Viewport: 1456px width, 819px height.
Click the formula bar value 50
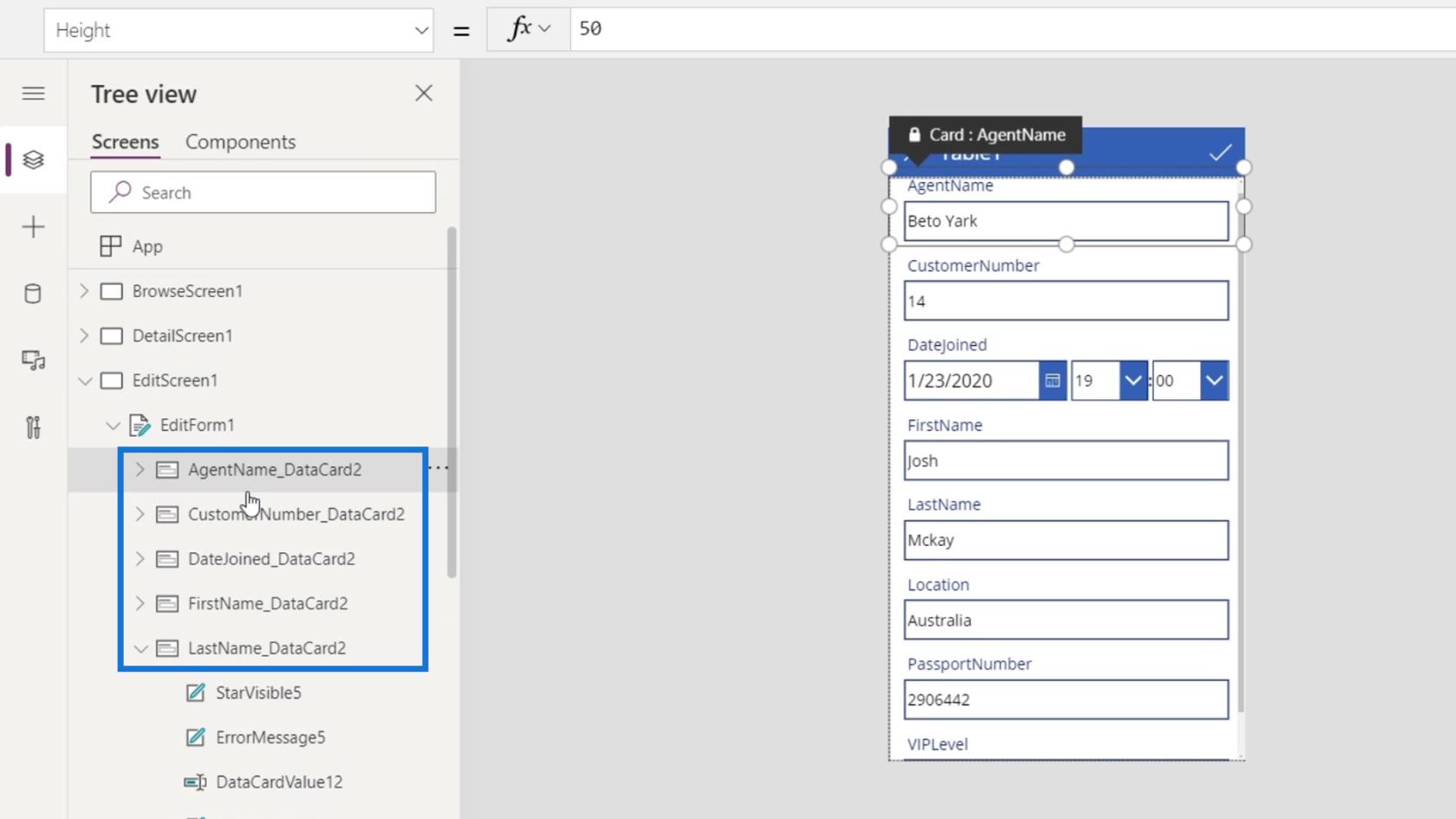point(590,29)
